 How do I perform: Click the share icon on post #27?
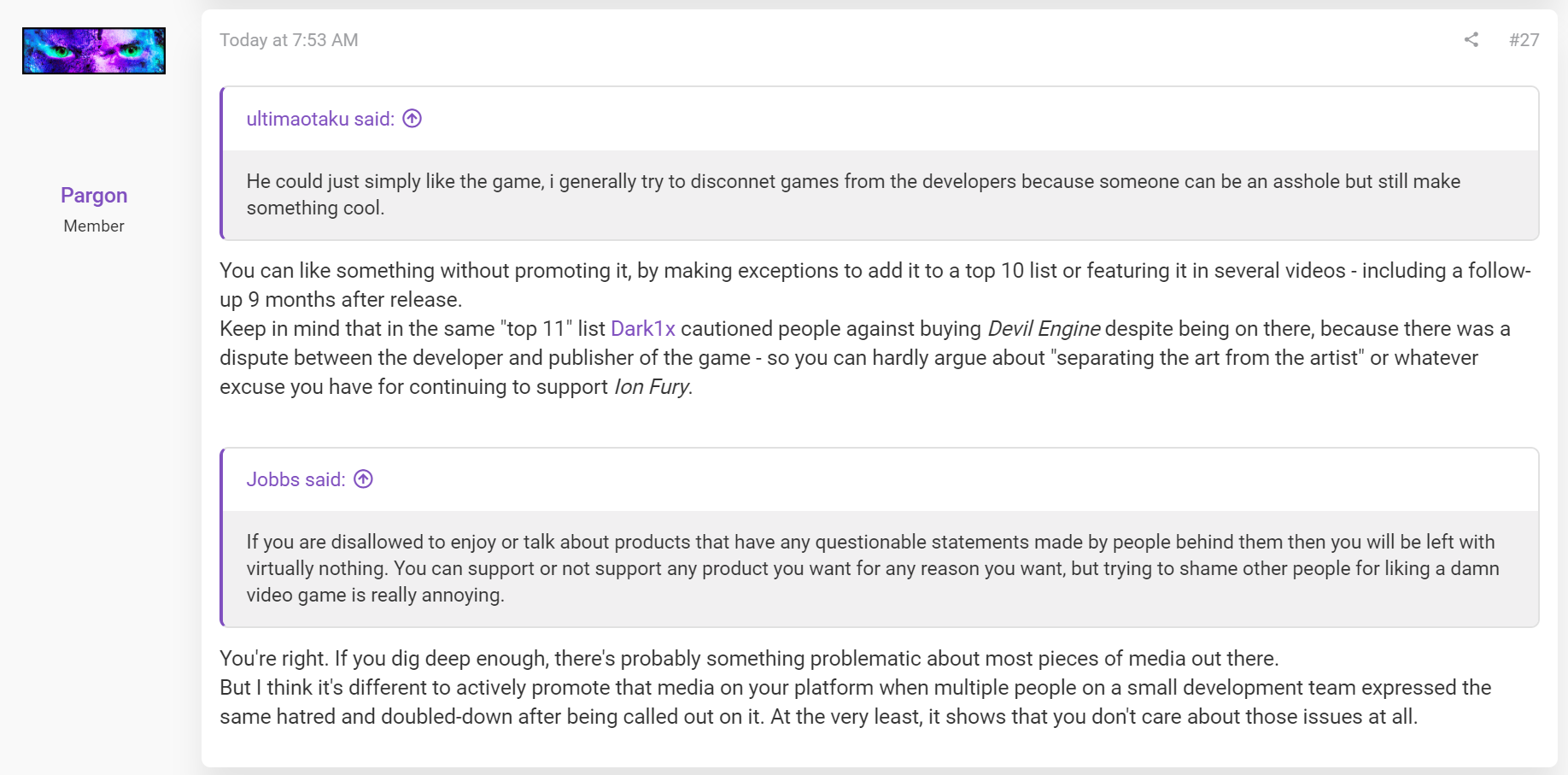tap(1471, 39)
